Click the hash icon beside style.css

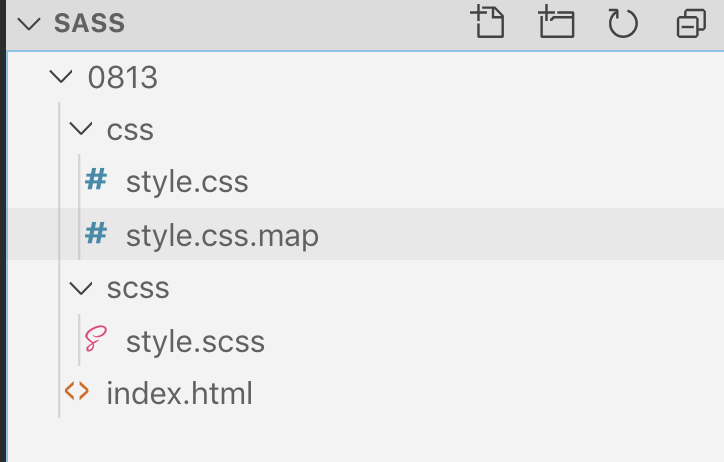tap(96, 181)
